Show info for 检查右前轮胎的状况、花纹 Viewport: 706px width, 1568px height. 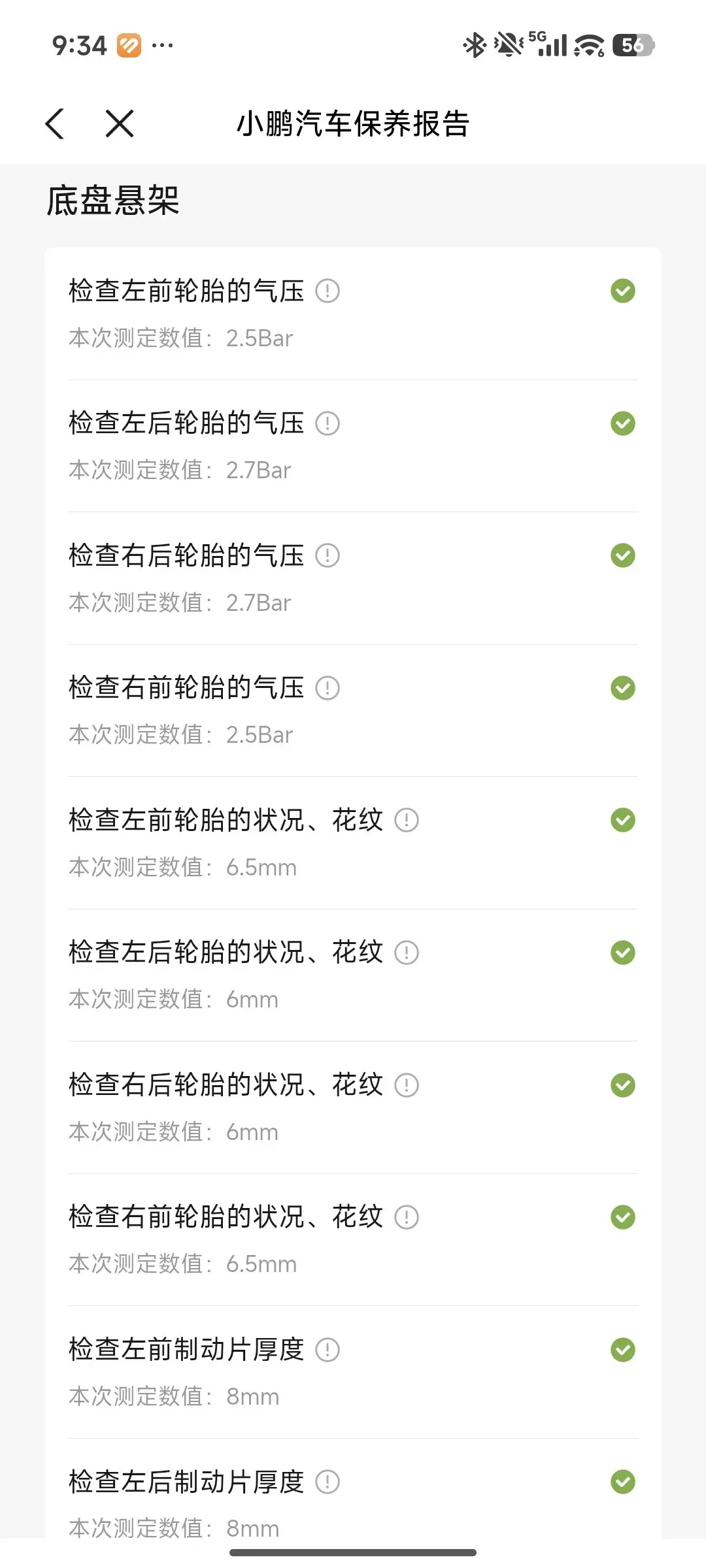[407, 1217]
